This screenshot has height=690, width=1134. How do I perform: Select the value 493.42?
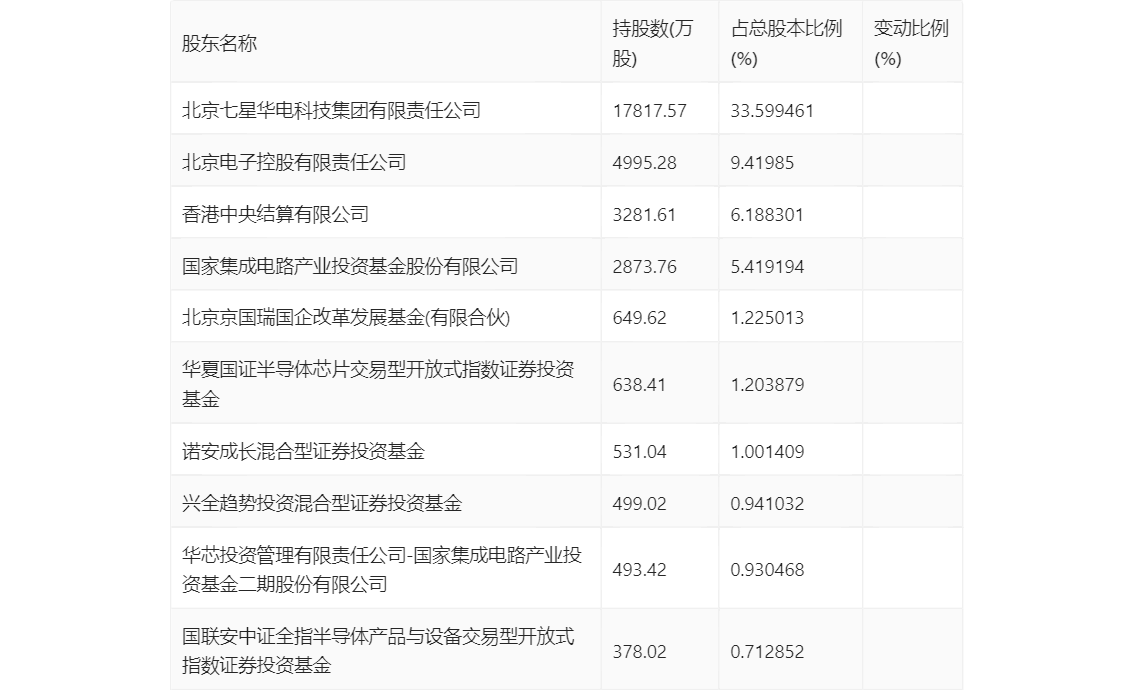[x=639, y=570]
